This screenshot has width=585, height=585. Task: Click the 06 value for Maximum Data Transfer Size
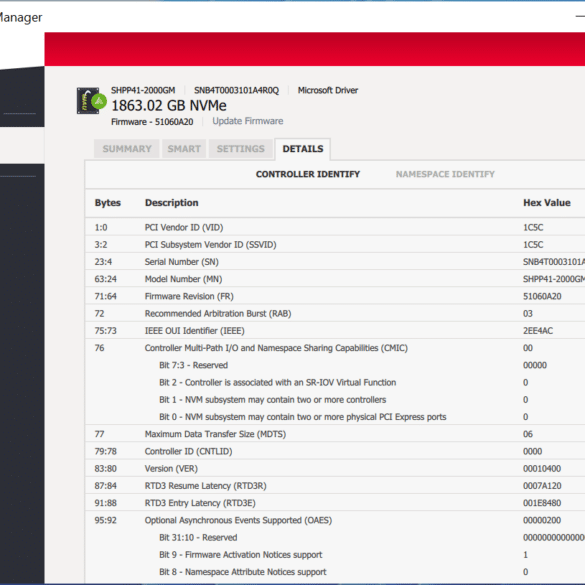pyautogui.click(x=528, y=434)
